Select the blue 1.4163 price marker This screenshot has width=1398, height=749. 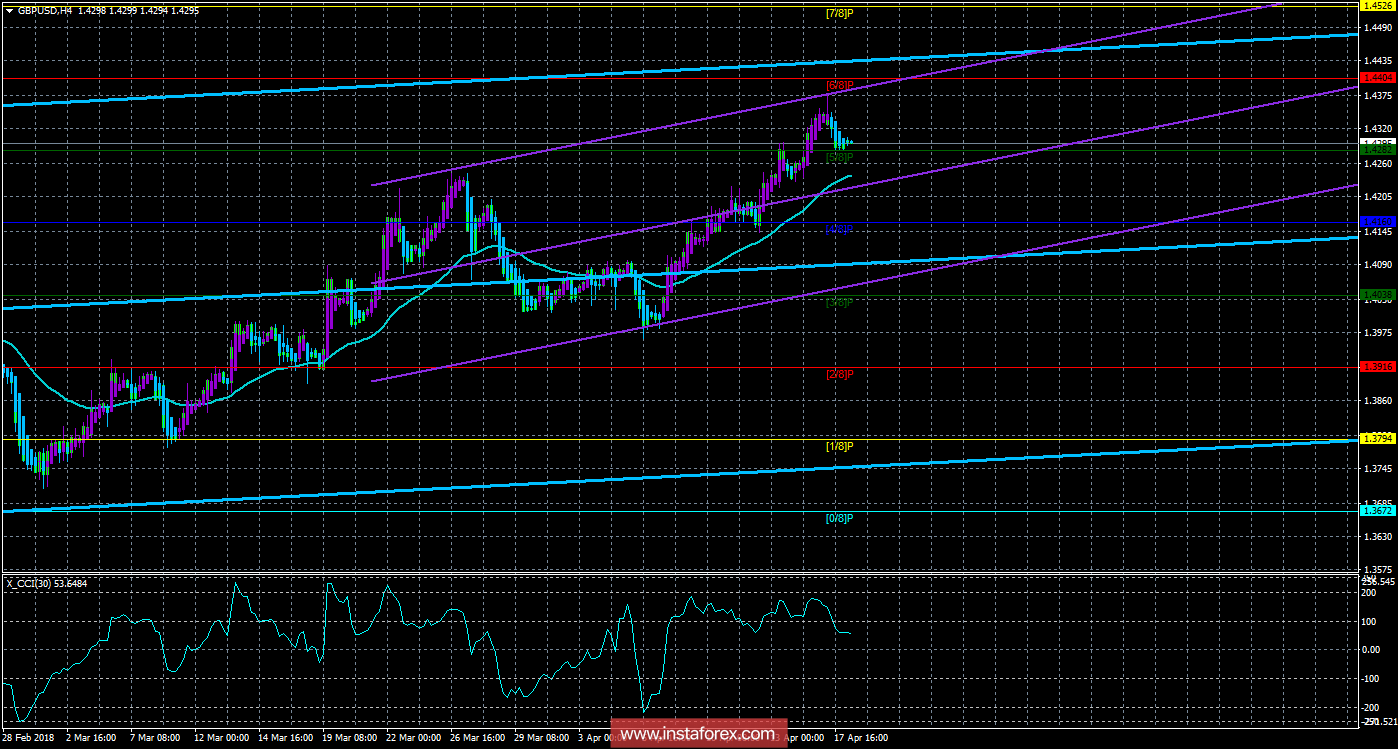pyautogui.click(x=1378, y=222)
